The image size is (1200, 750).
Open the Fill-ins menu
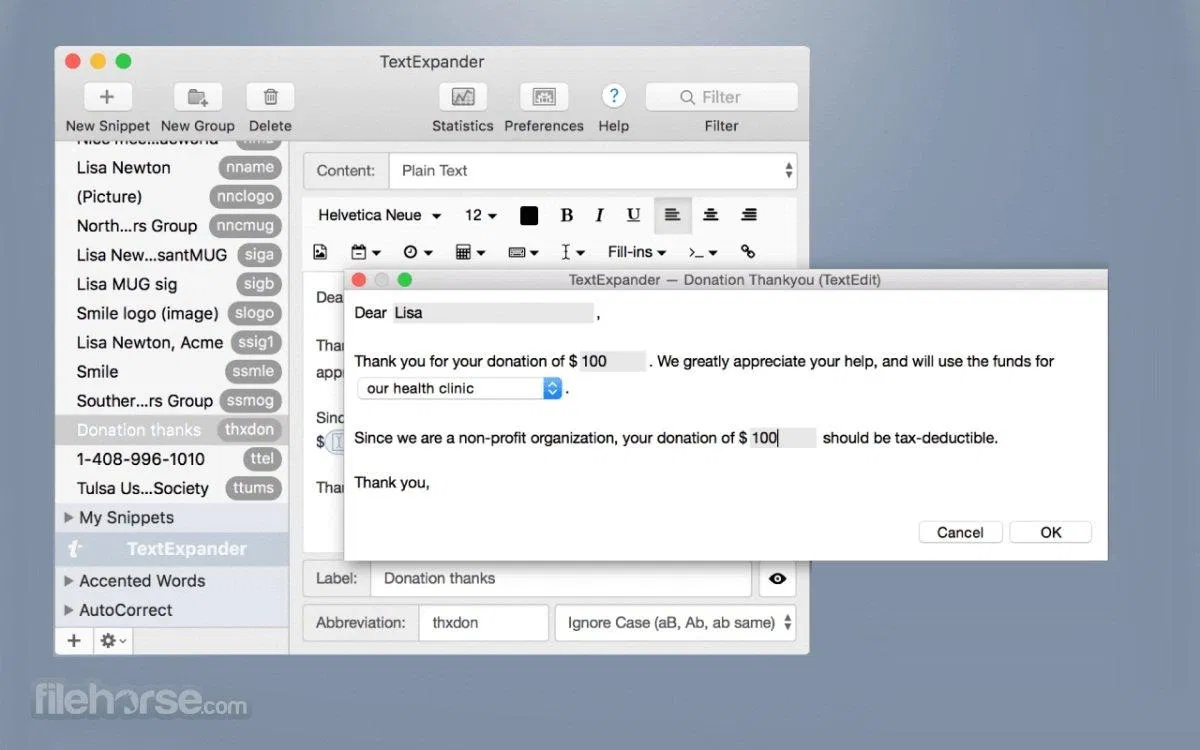click(637, 252)
